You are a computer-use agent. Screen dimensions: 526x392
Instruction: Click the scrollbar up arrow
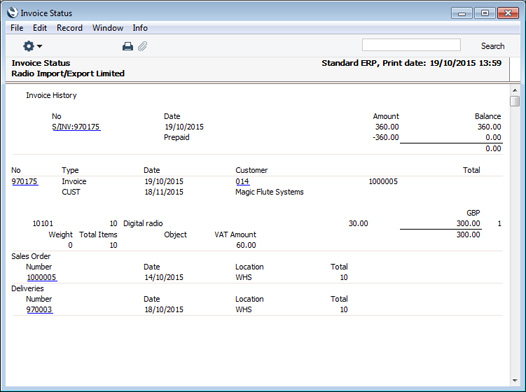point(515,90)
